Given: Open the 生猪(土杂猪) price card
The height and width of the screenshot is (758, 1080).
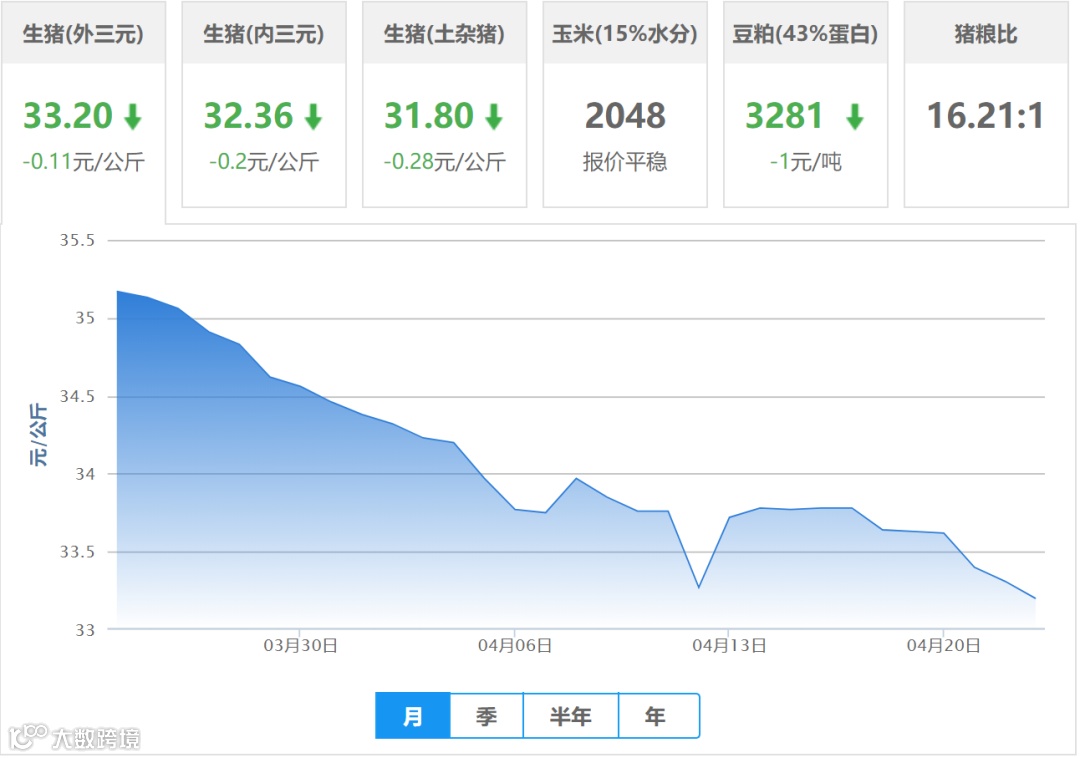Looking at the screenshot, I should pos(444,103).
